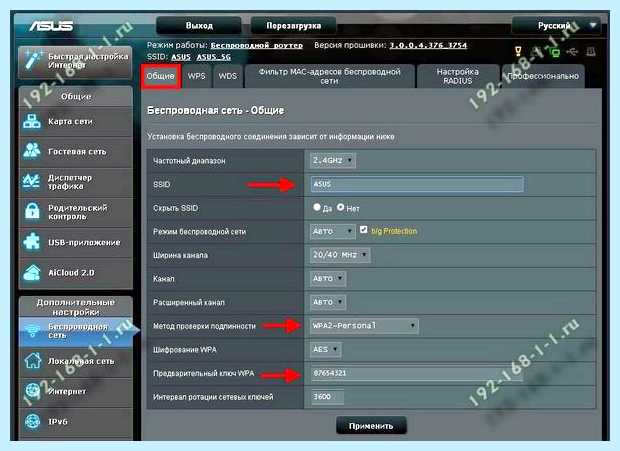Viewport: 620px width, 451px height.
Task: Open the Фильтр MAC-адресов tab
Action: tap(330, 76)
